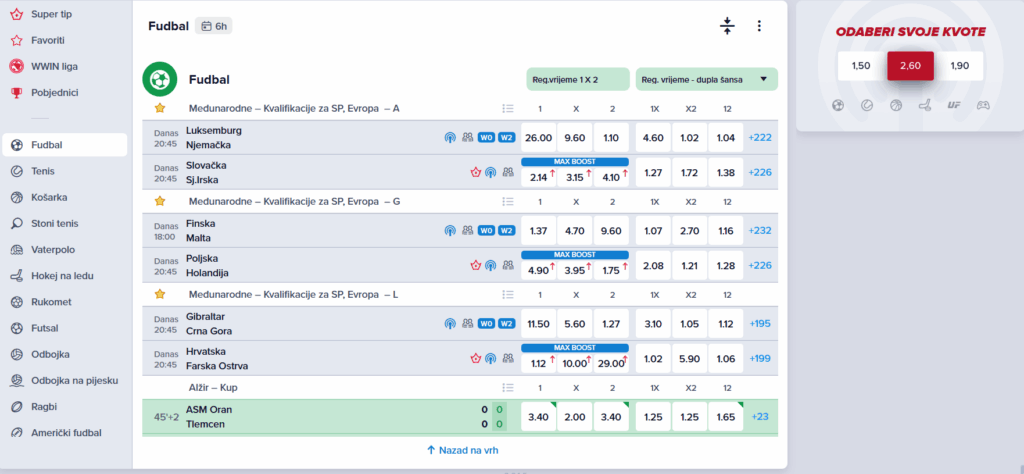Click the red star icon for Poljska–Holandija

[x=475, y=265]
